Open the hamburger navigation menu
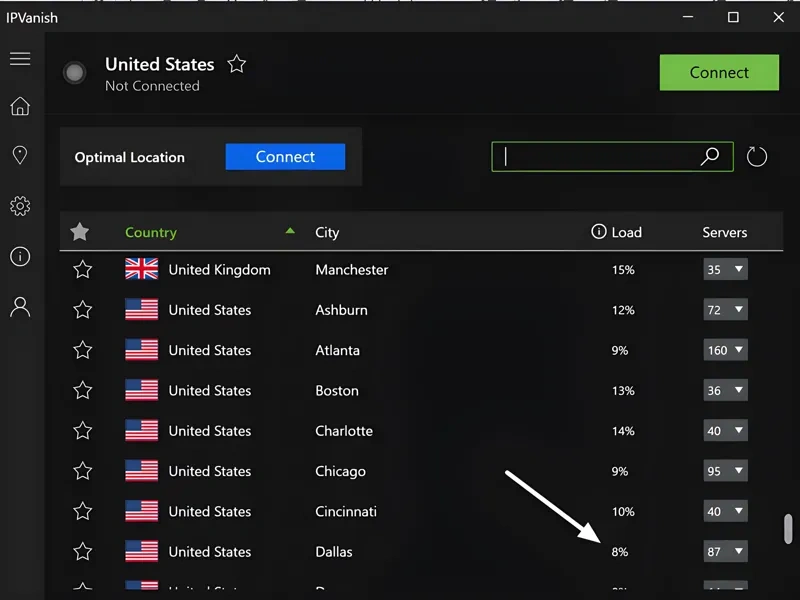Screen dimensions: 800x600 click(x=20, y=58)
